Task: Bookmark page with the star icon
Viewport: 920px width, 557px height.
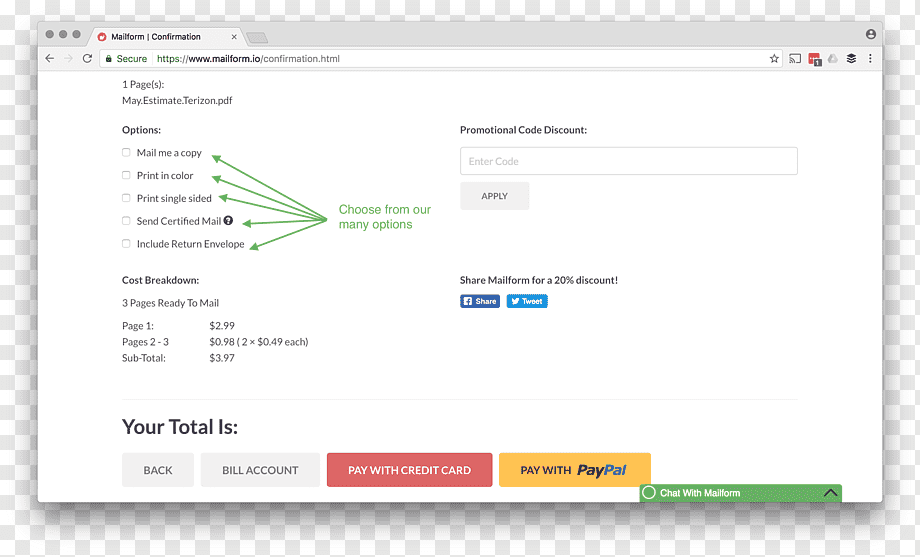Action: tap(774, 59)
